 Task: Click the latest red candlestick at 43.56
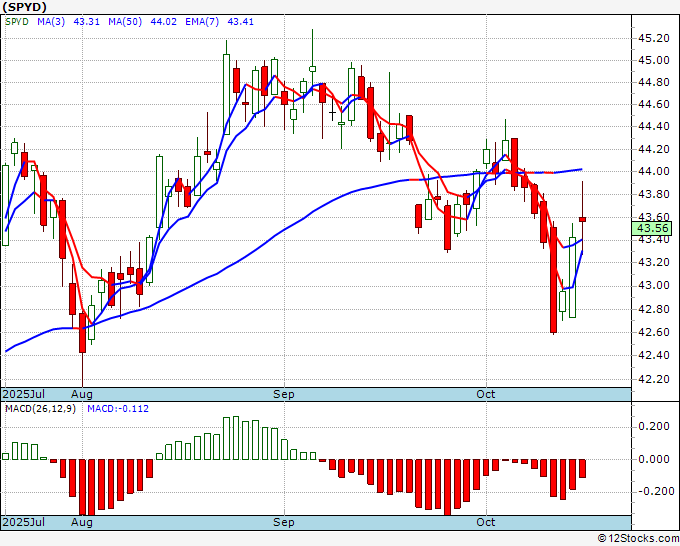(x=582, y=219)
